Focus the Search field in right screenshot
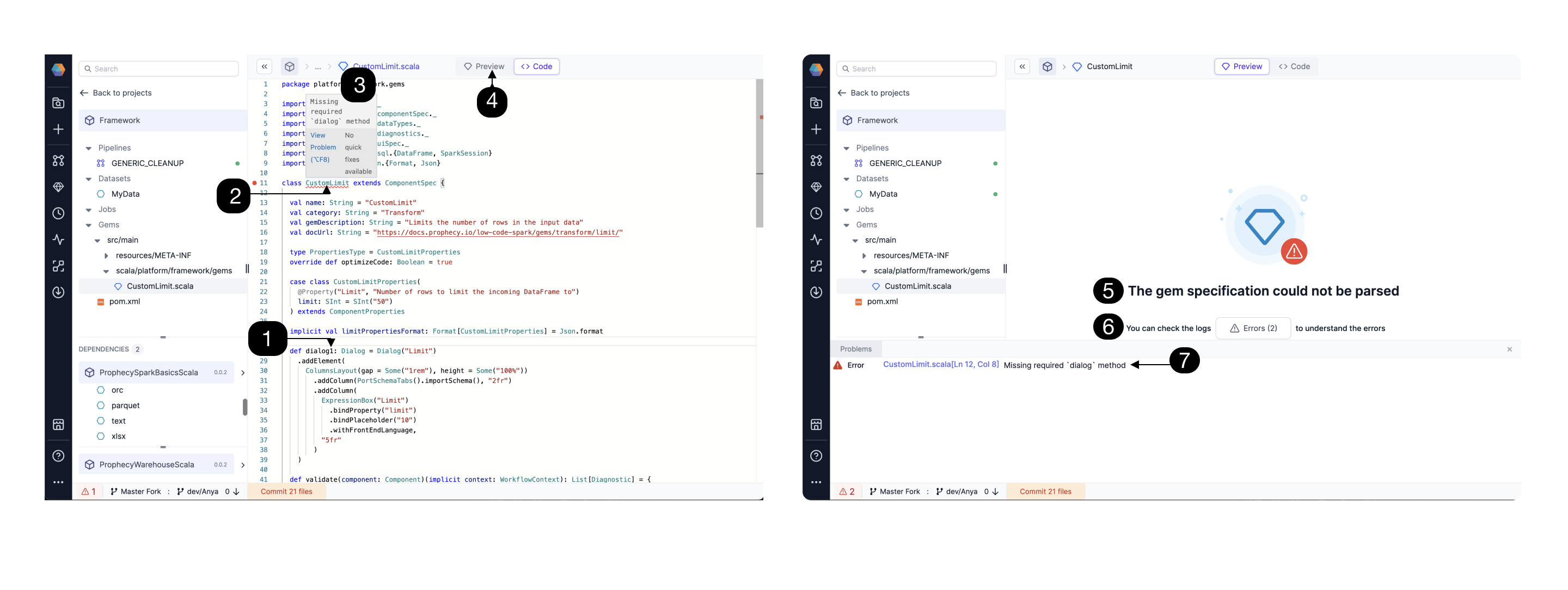The width and height of the screenshot is (1568, 590). [x=916, y=69]
